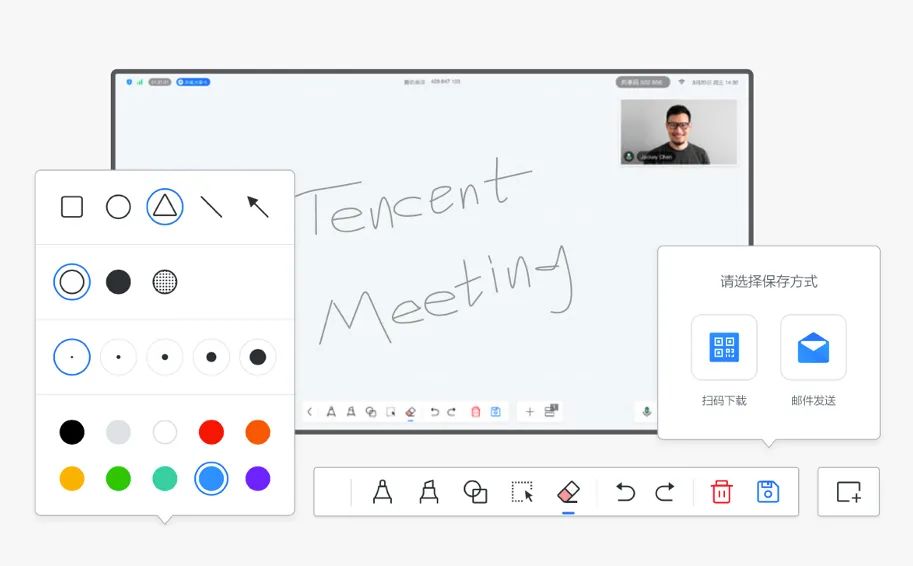The image size is (913, 566).
Task: Click the meeting number at top center
Action: point(445,82)
